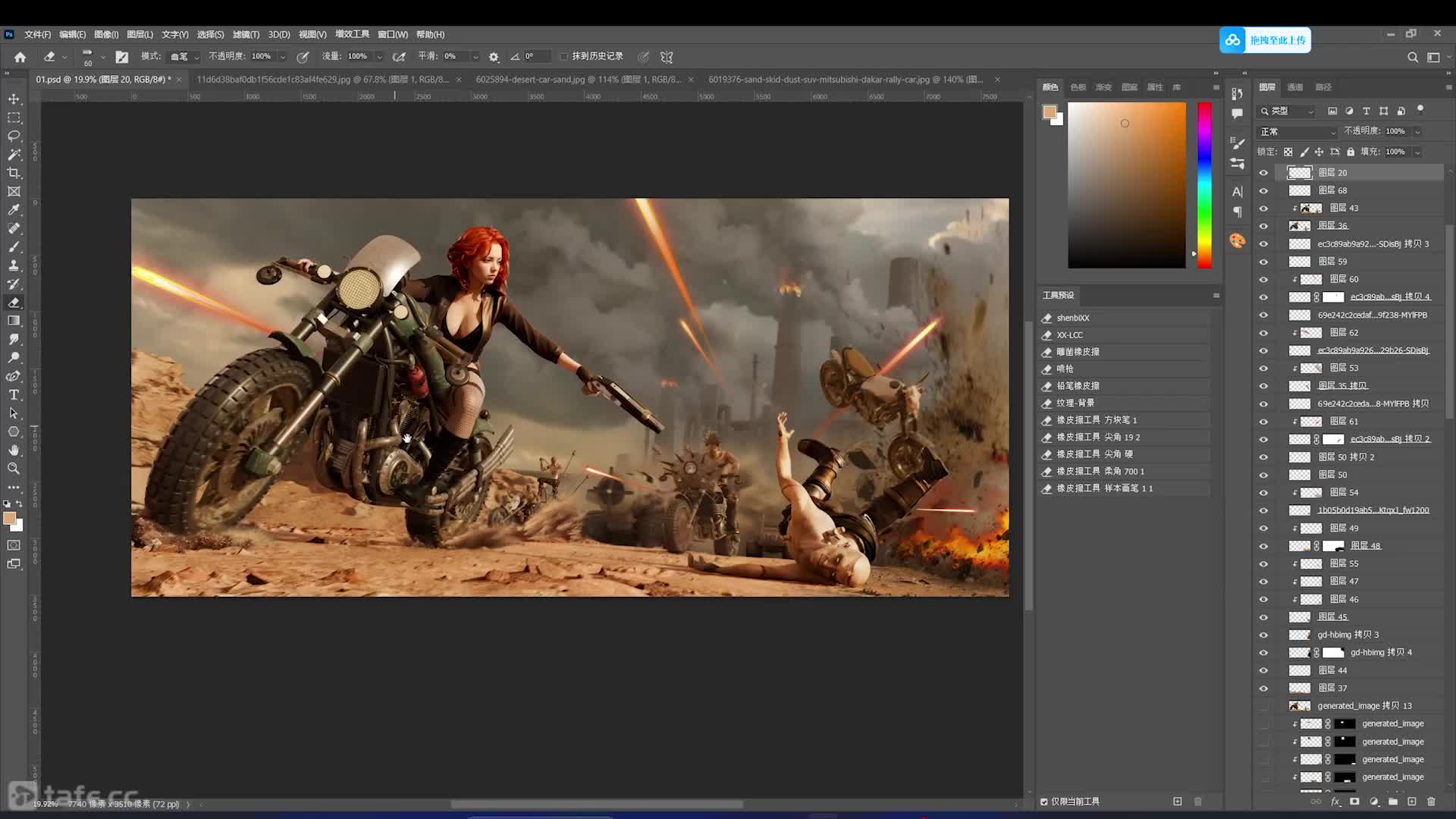Open the 文件(F) menu
The image size is (1456, 819).
pyautogui.click(x=37, y=35)
